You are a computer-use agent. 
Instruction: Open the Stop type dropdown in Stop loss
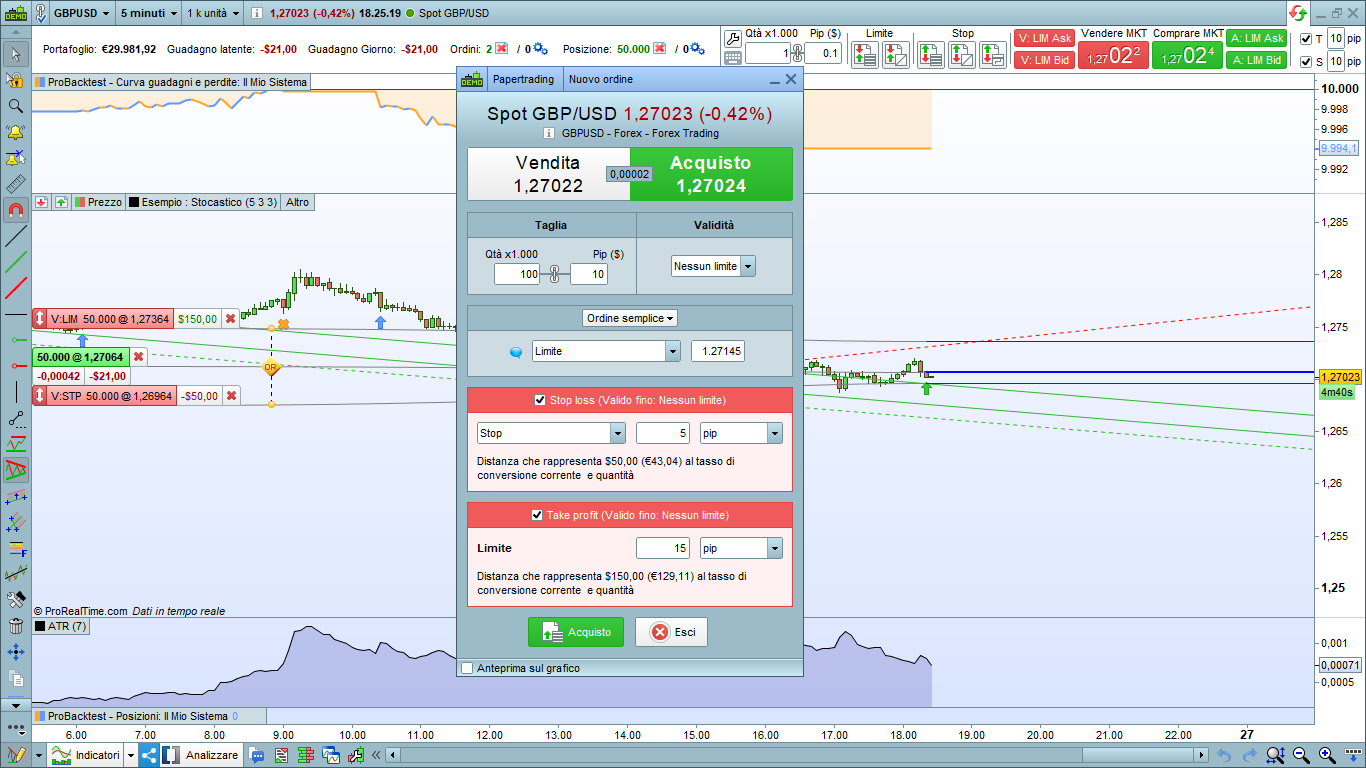click(551, 433)
